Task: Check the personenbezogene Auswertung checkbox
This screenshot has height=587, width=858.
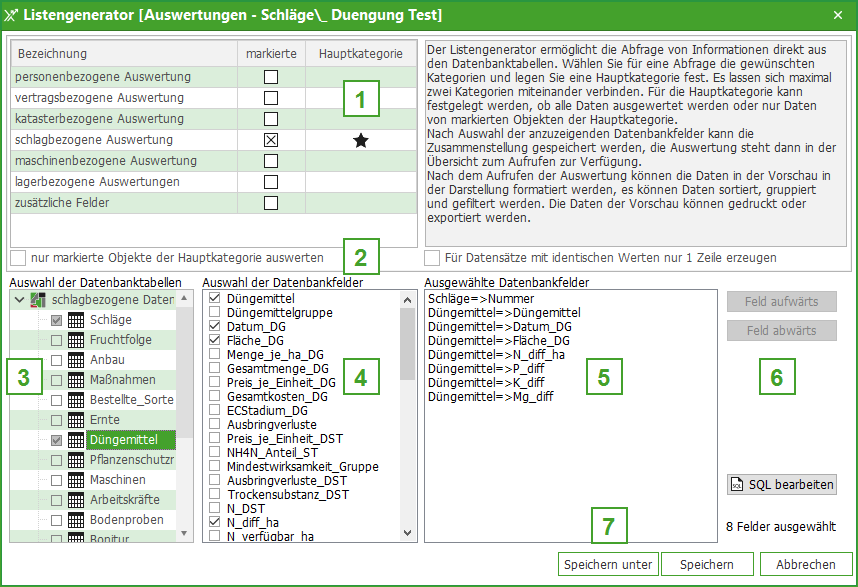Action: [x=270, y=77]
